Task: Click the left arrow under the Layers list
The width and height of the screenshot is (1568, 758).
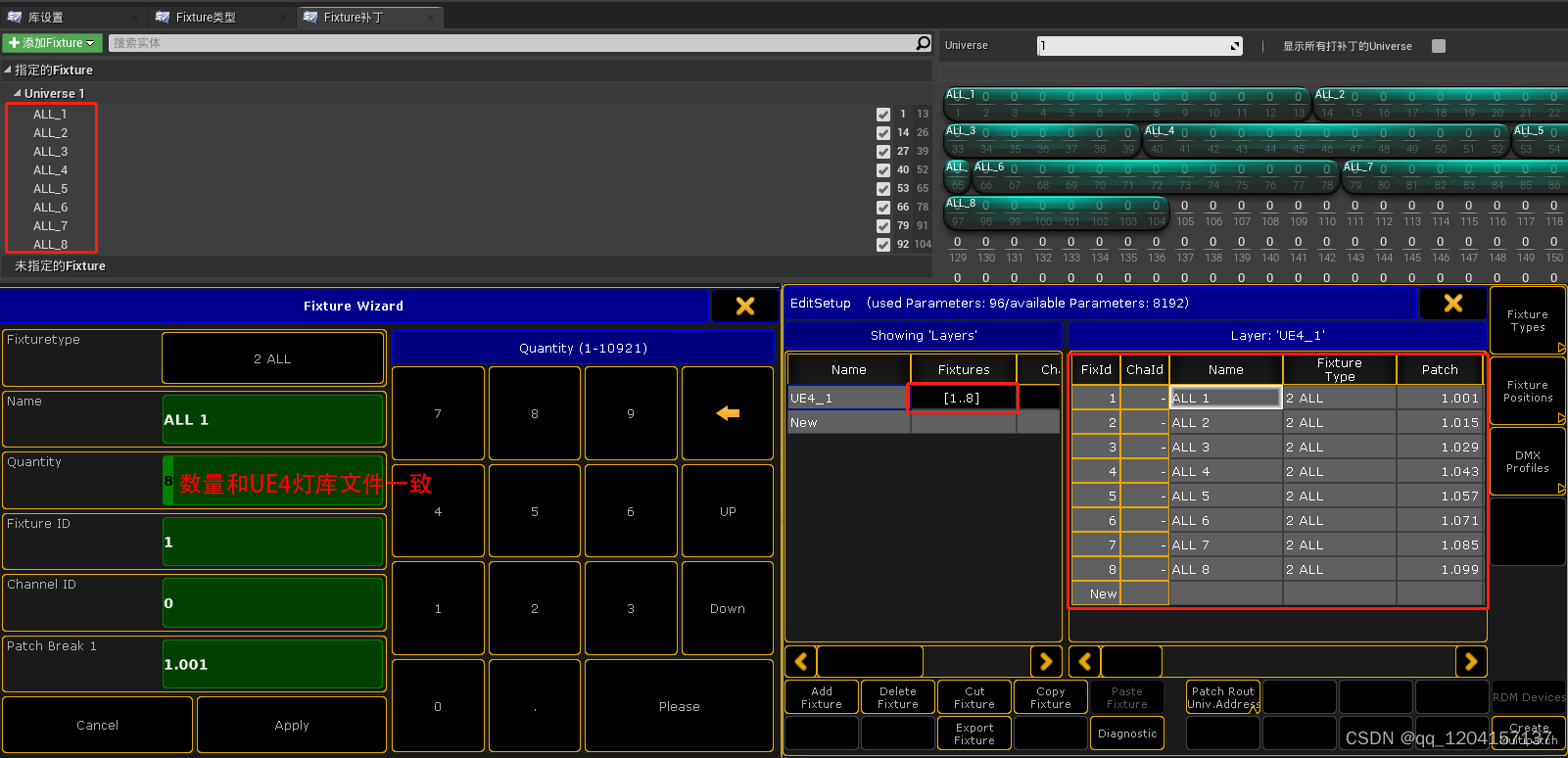Action: coord(801,661)
